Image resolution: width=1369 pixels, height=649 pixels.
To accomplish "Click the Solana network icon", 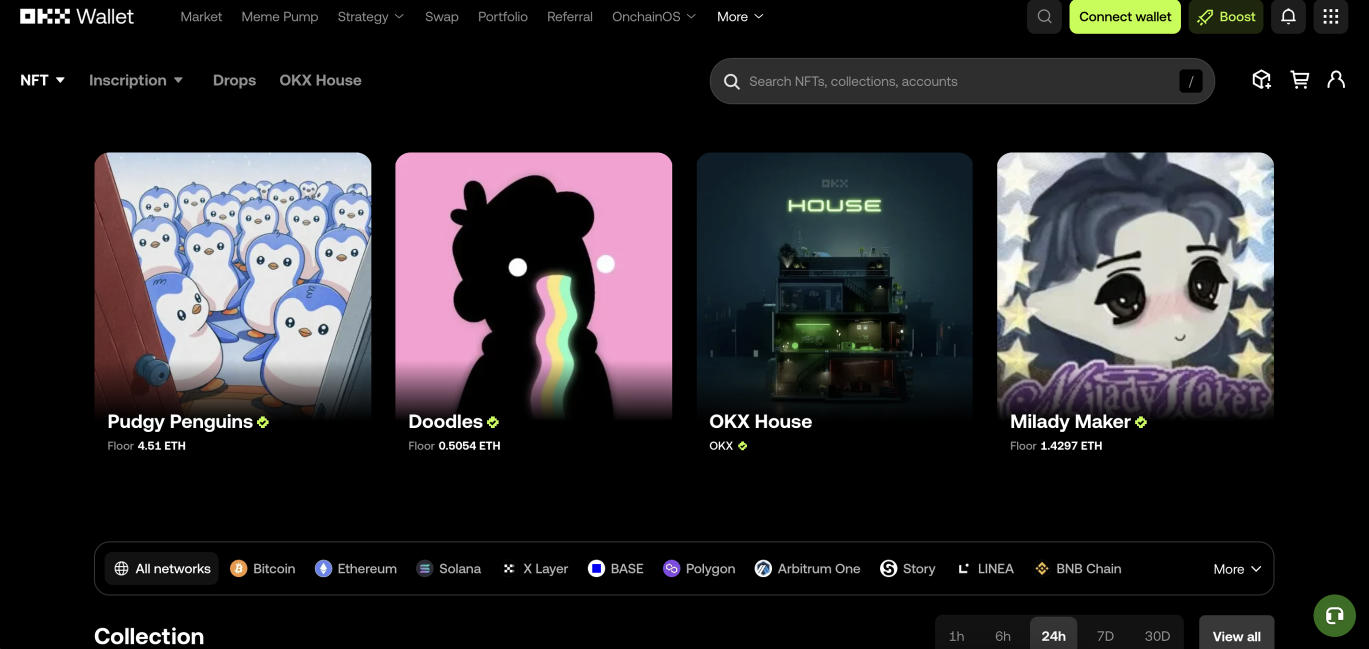I will [425, 568].
